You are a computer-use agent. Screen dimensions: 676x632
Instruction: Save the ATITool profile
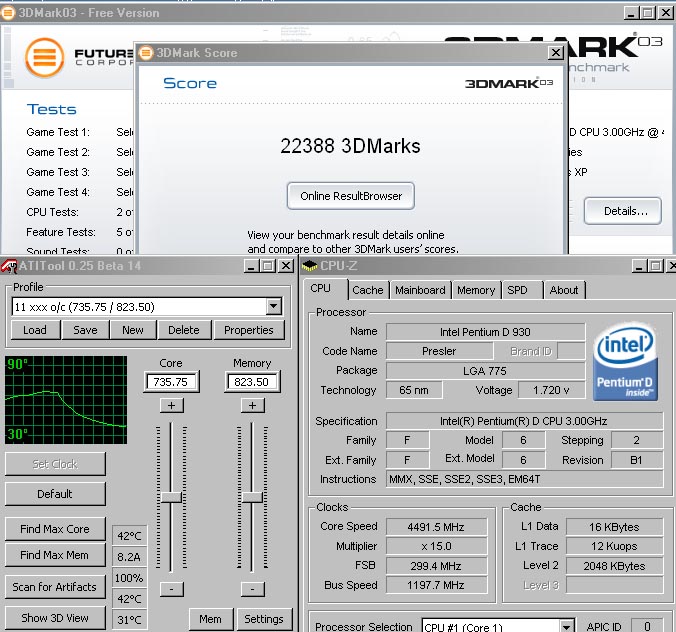point(85,330)
